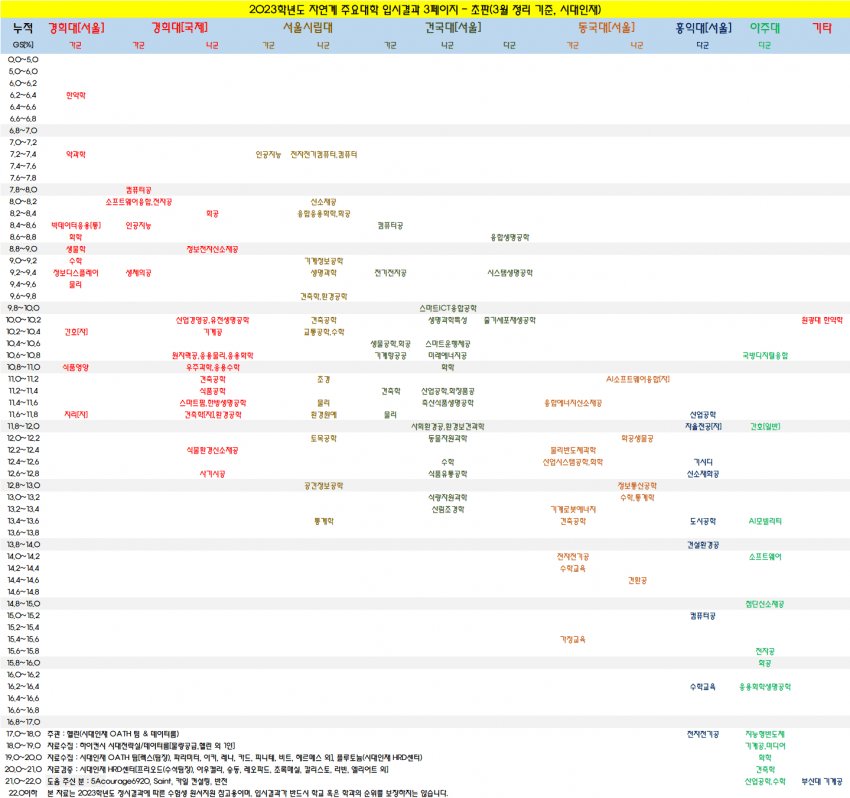Click the '6.2~6.4' row label

coord(23,95)
